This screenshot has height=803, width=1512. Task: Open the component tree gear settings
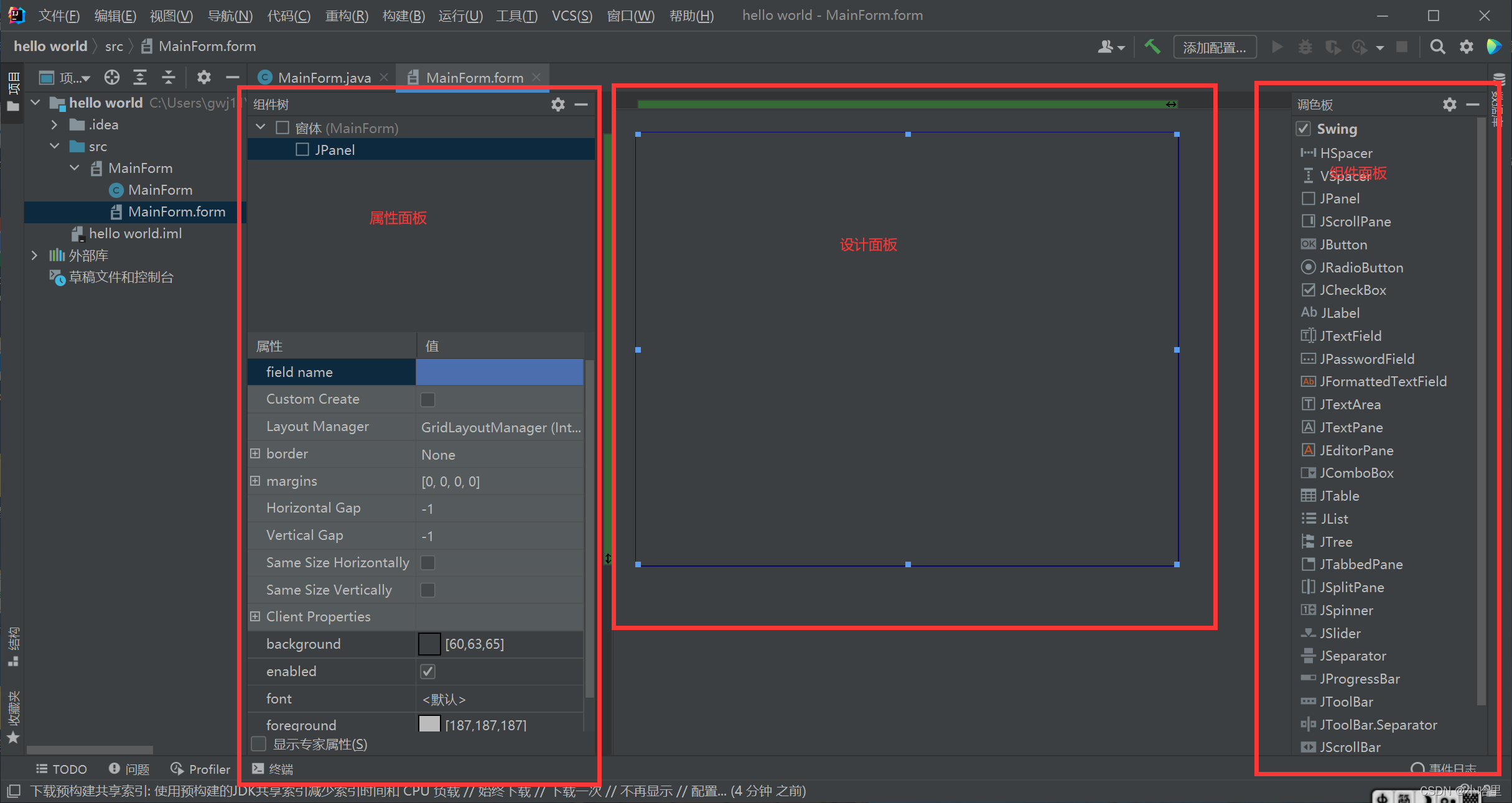[558, 104]
